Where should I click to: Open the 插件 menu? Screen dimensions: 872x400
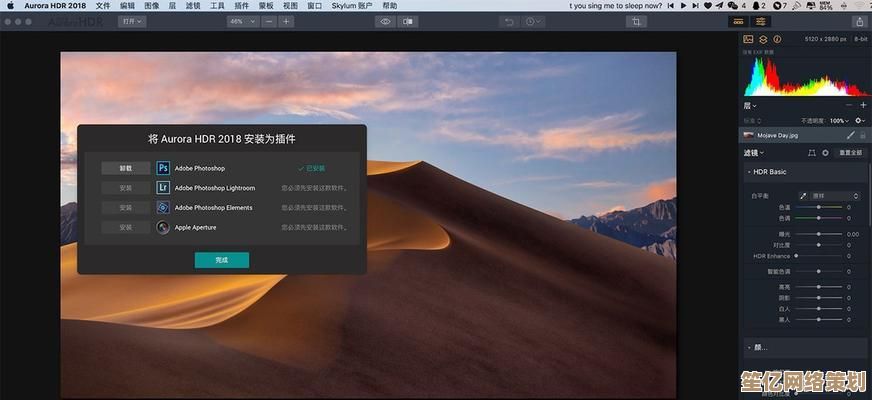click(242, 6)
